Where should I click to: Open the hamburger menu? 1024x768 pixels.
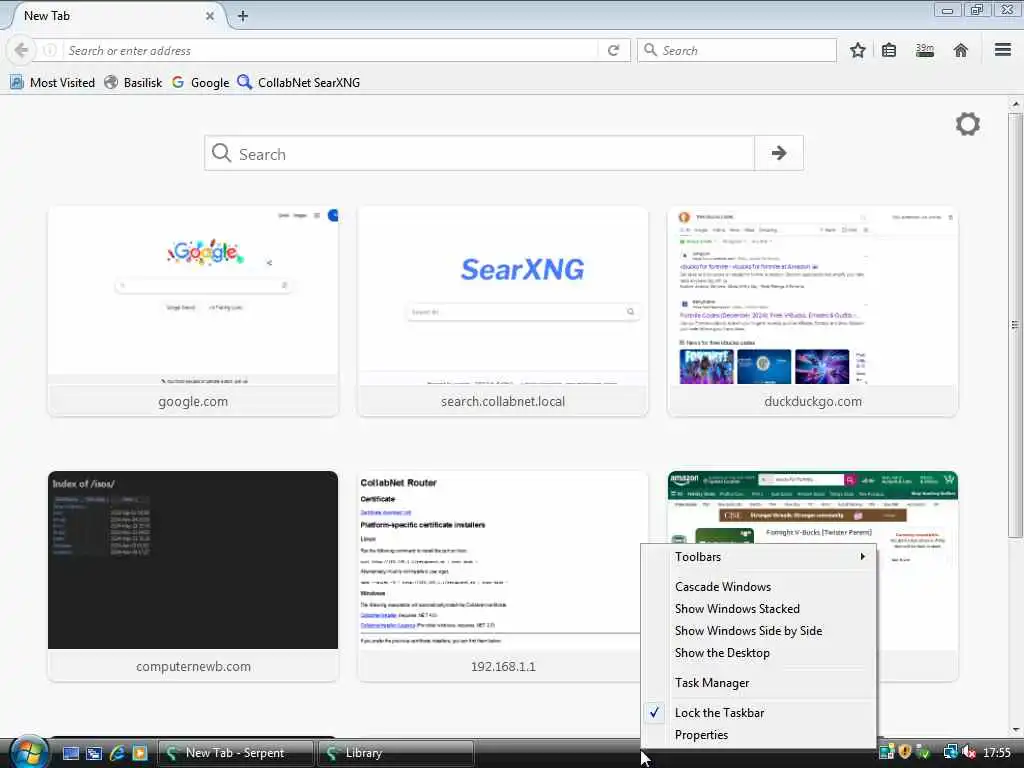[x=1003, y=50]
